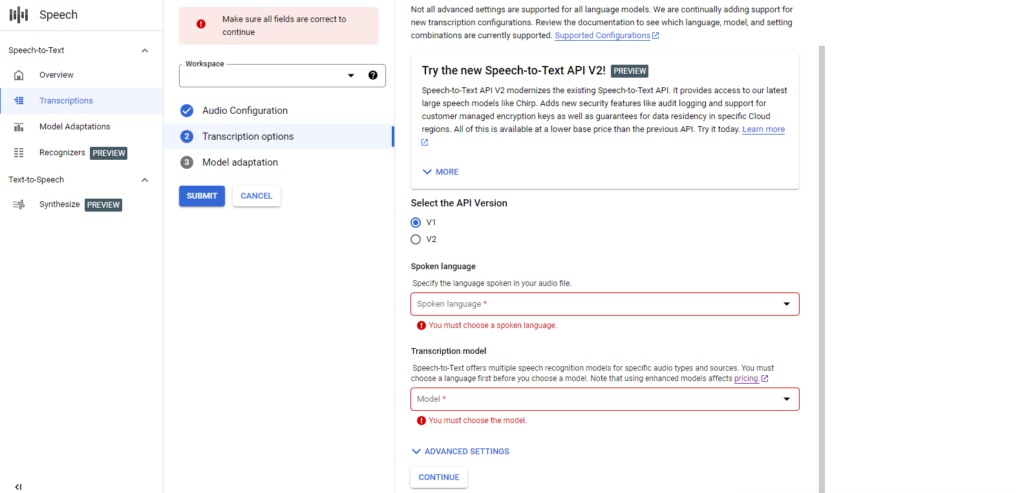Click the Transcriptions list icon
The width and height of the screenshot is (1024, 493).
[19, 101]
